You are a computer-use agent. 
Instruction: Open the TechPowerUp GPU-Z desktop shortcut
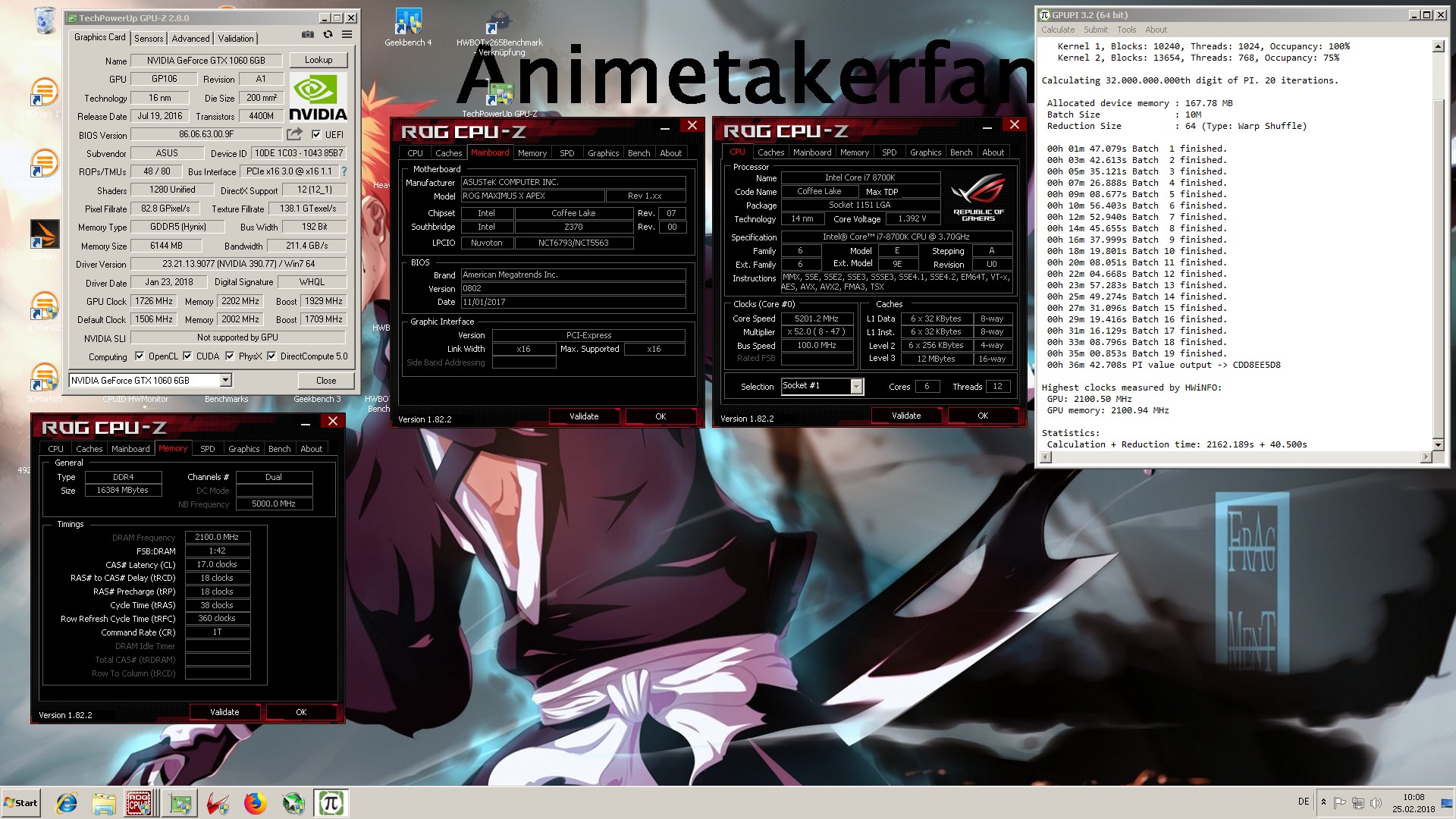pos(499,99)
